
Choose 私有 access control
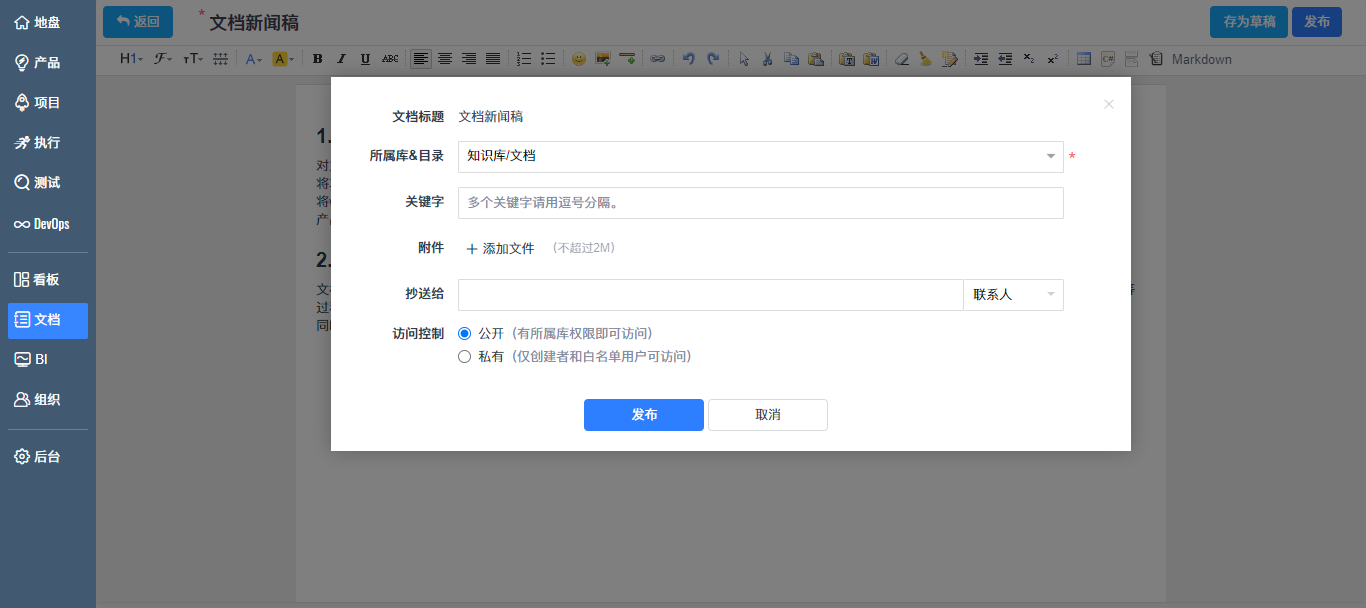(464, 356)
